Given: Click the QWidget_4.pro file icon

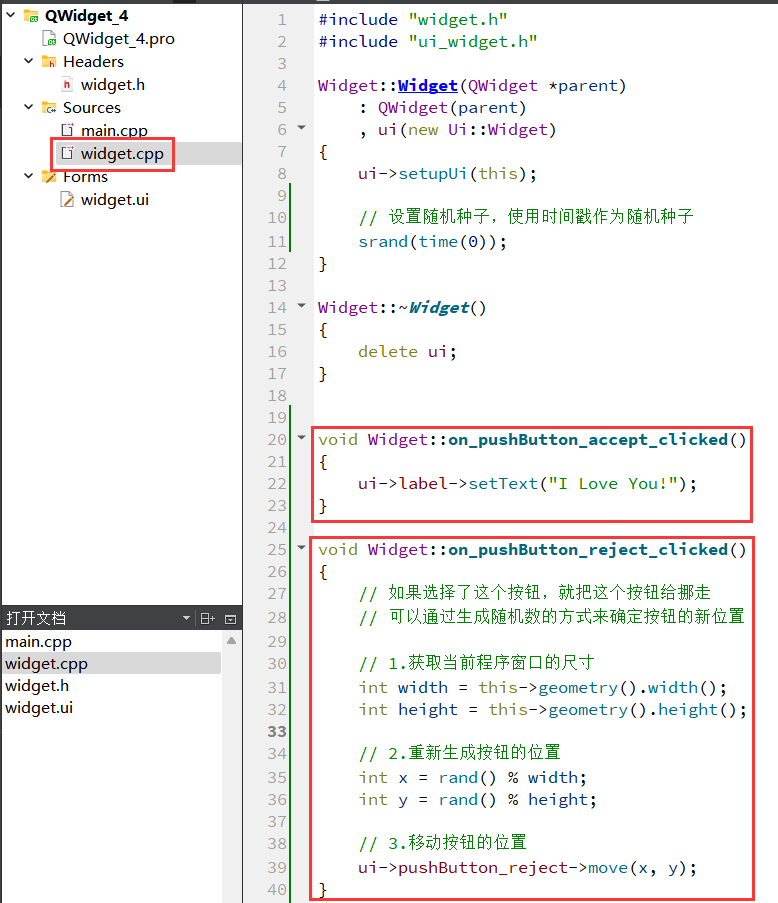Looking at the screenshot, I should 50,39.
